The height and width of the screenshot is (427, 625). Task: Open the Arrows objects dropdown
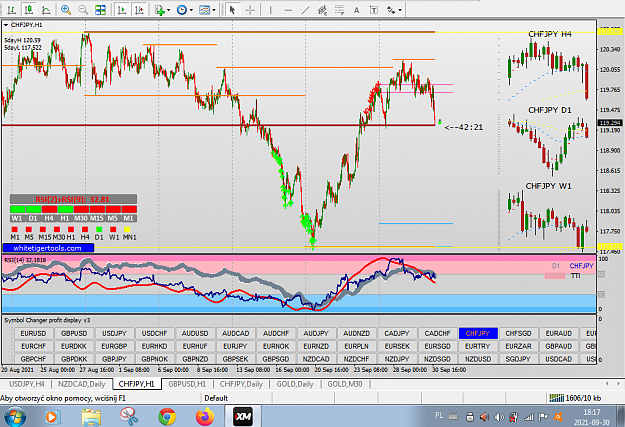(395, 10)
